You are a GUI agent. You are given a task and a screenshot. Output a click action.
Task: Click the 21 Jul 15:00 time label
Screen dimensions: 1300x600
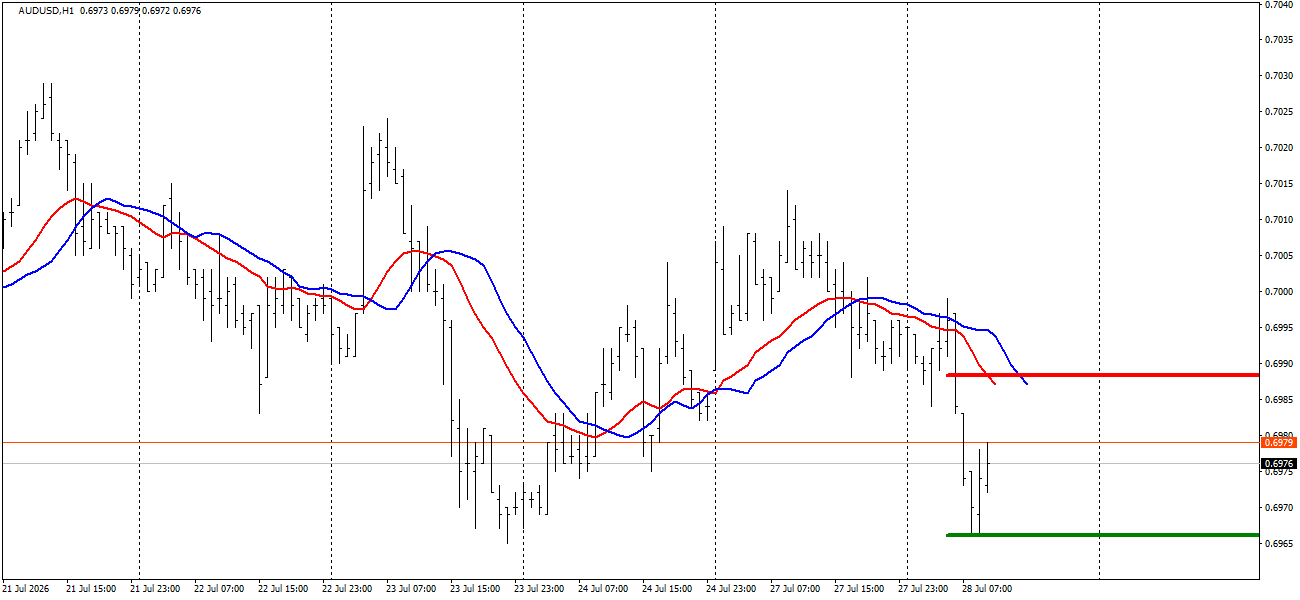point(91,589)
